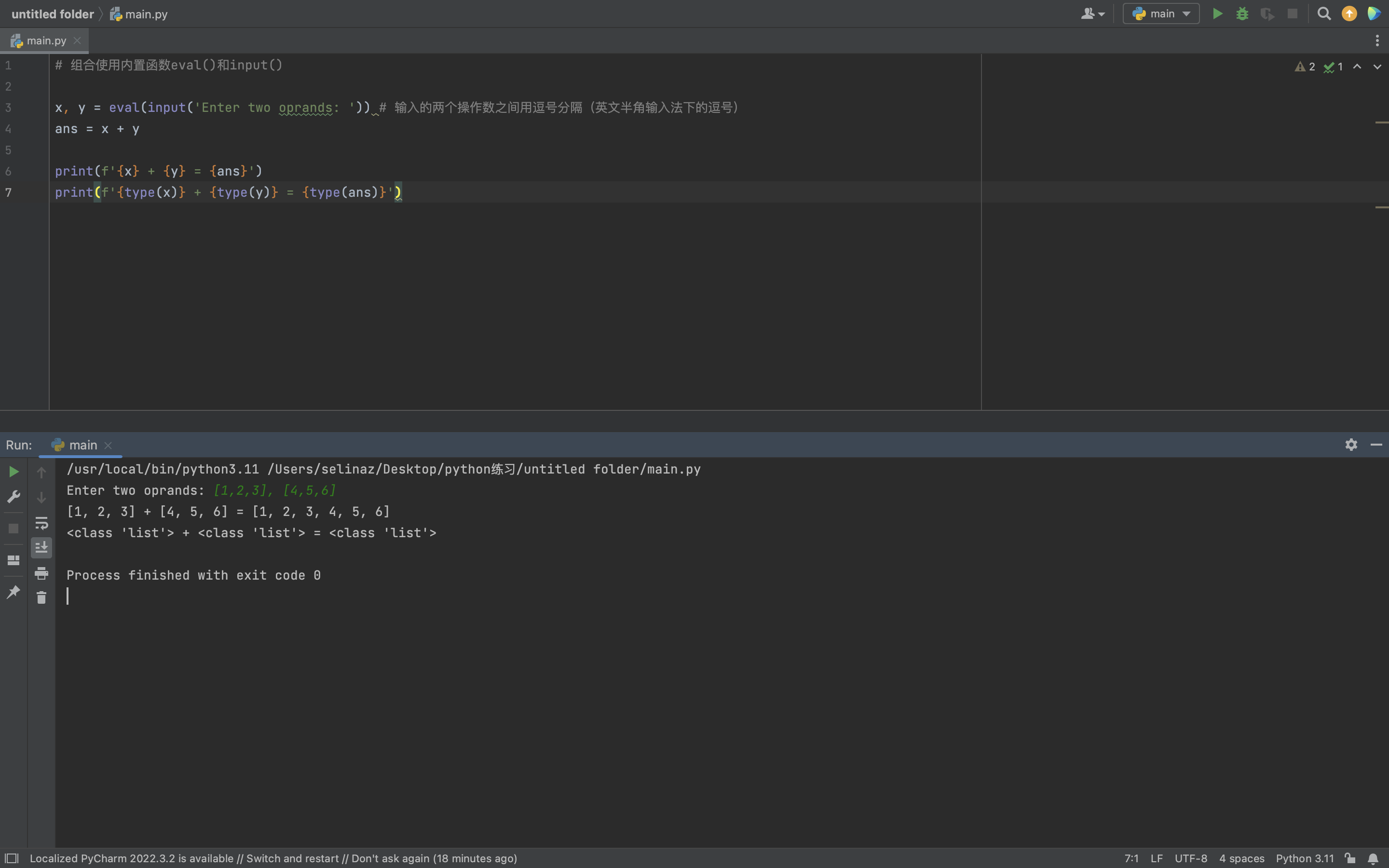Open Search Everywhere magnifier icon
1389x868 pixels.
pyautogui.click(x=1323, y=14)
